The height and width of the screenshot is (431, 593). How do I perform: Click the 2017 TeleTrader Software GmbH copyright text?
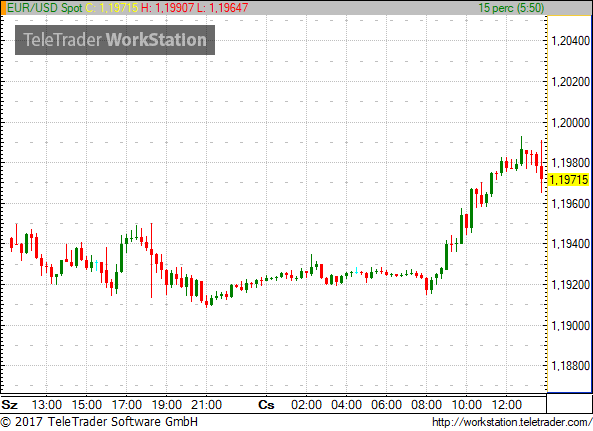[x=99, y=422]
